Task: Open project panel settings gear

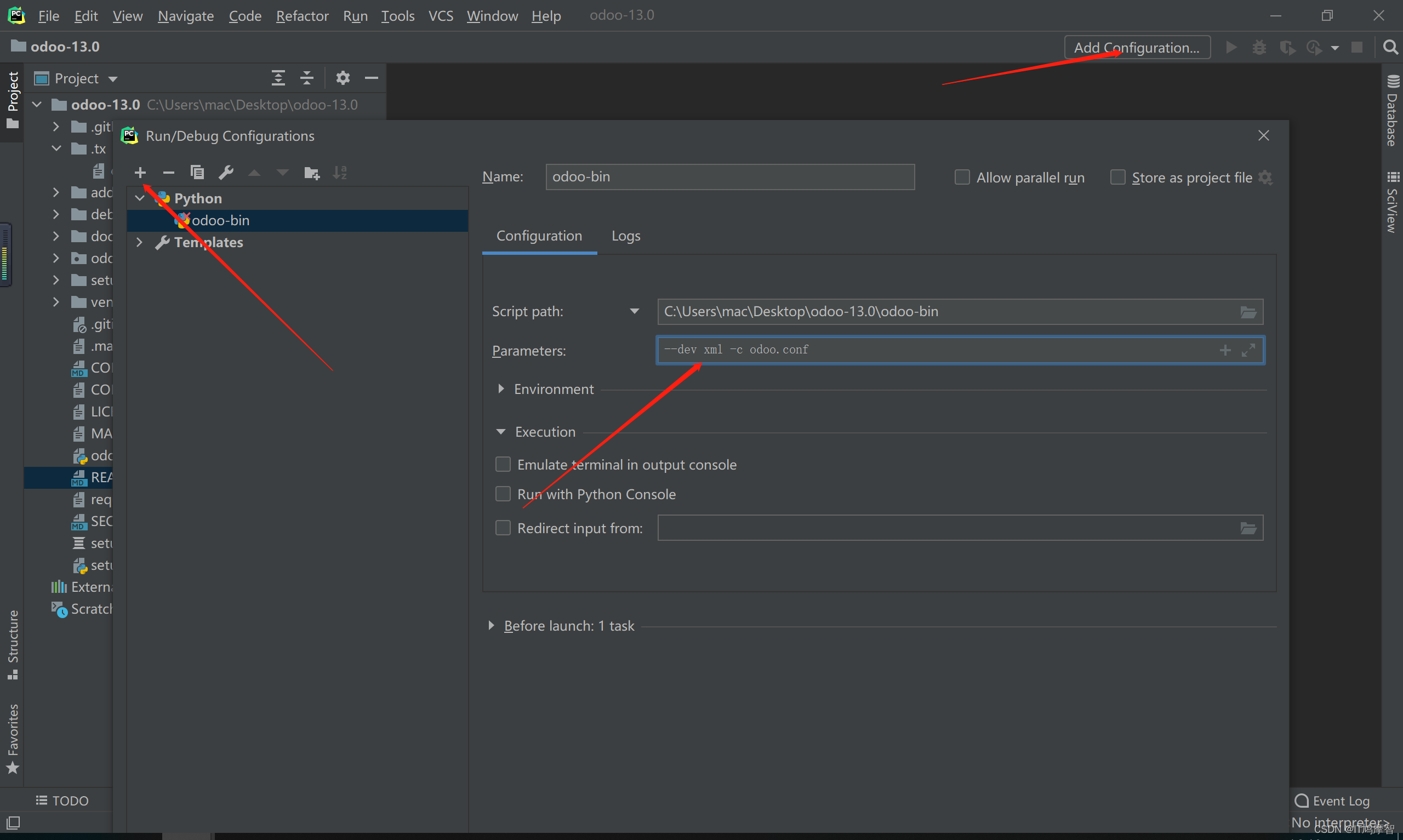Action: [343, 78]
